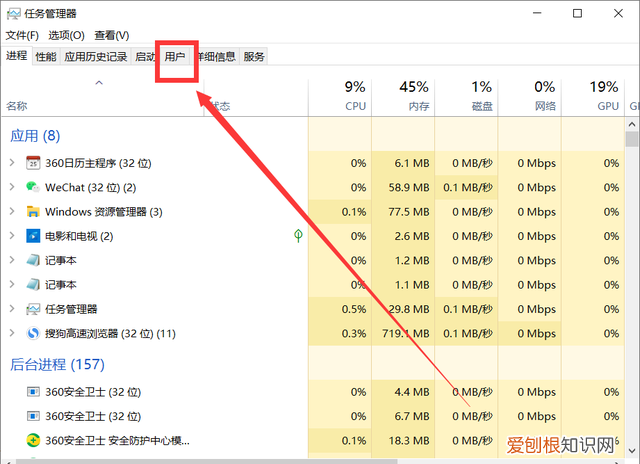
Task: Open the 查看(V) menu
Action: [x=112, y=36]
